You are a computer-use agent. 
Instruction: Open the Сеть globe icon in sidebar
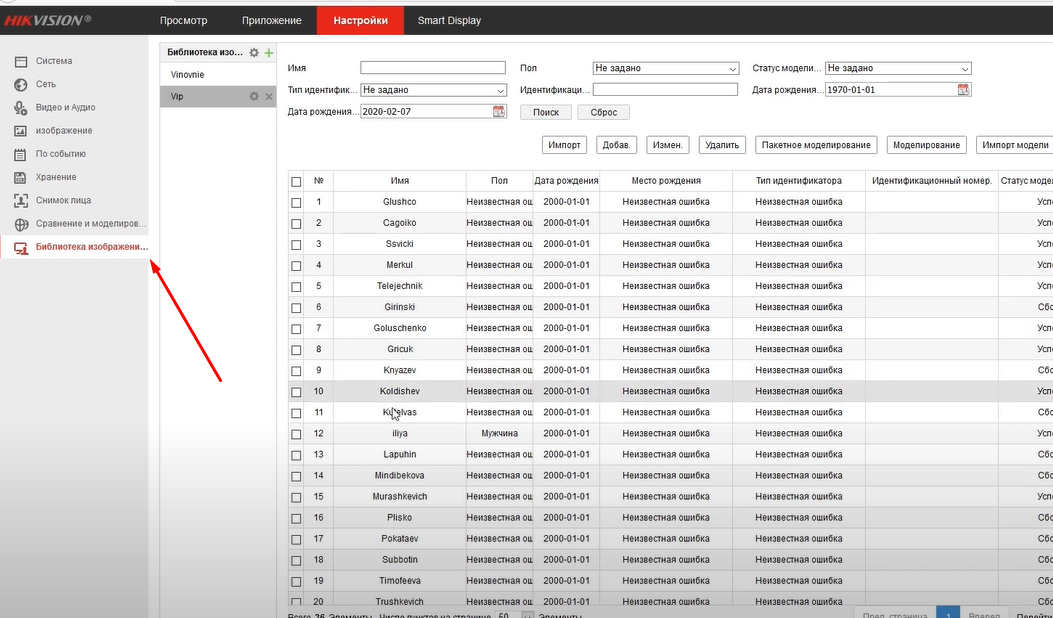[20, 85]
